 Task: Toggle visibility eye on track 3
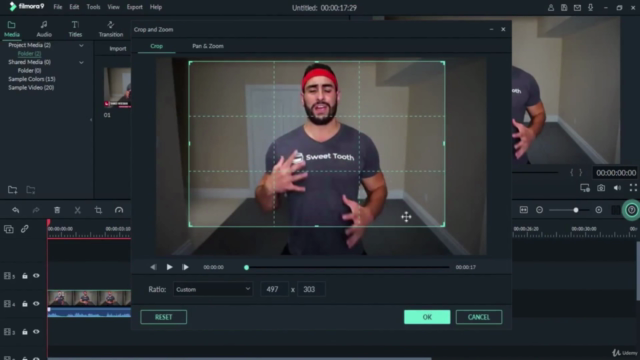pos(36,332)
